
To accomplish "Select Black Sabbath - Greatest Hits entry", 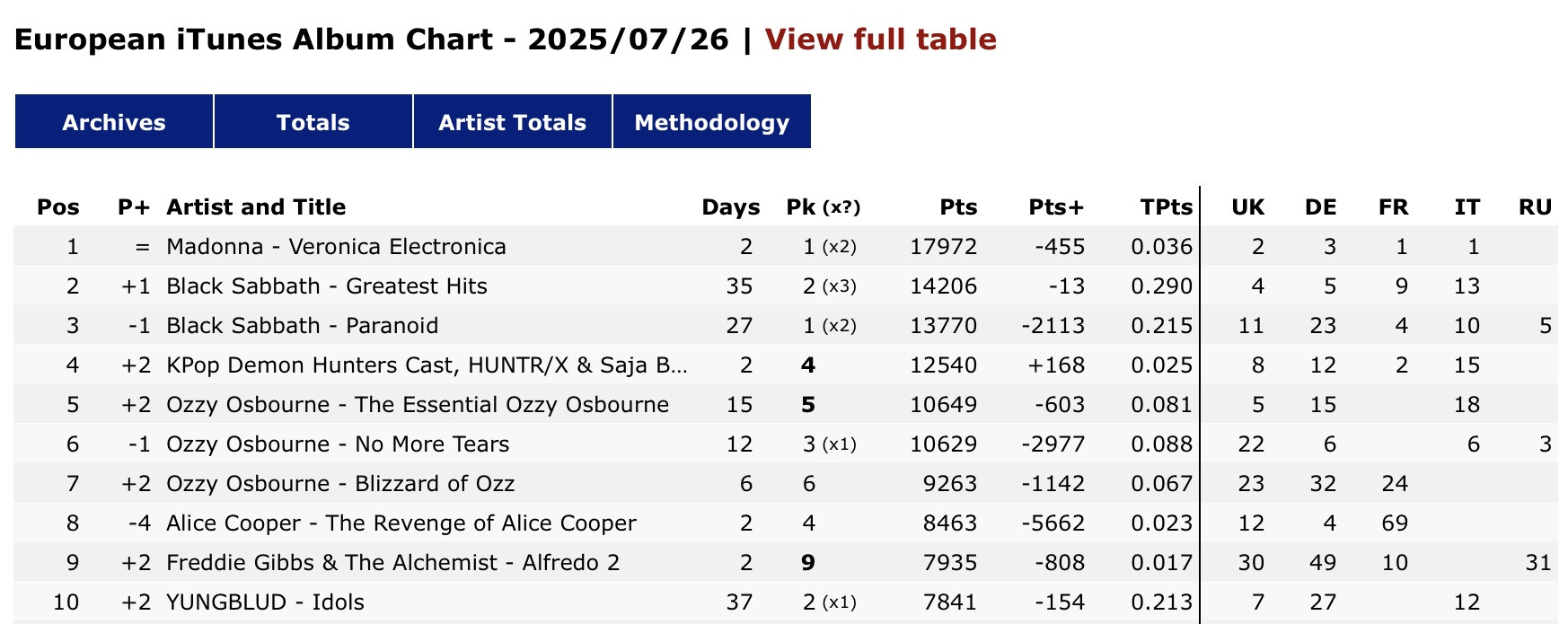I will (x=326, y=286).
